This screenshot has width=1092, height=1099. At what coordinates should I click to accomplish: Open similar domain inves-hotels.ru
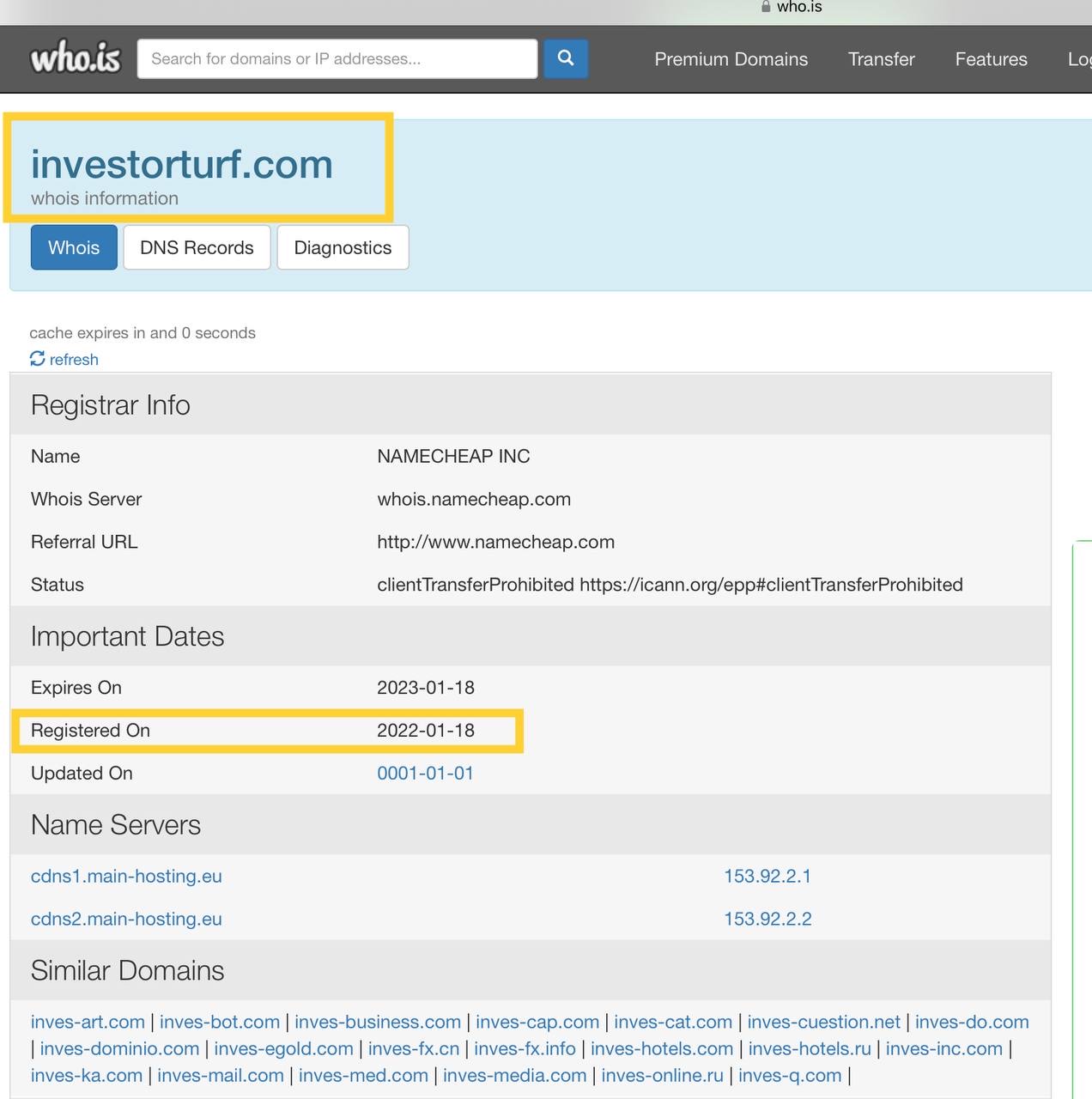[809, 1048]
